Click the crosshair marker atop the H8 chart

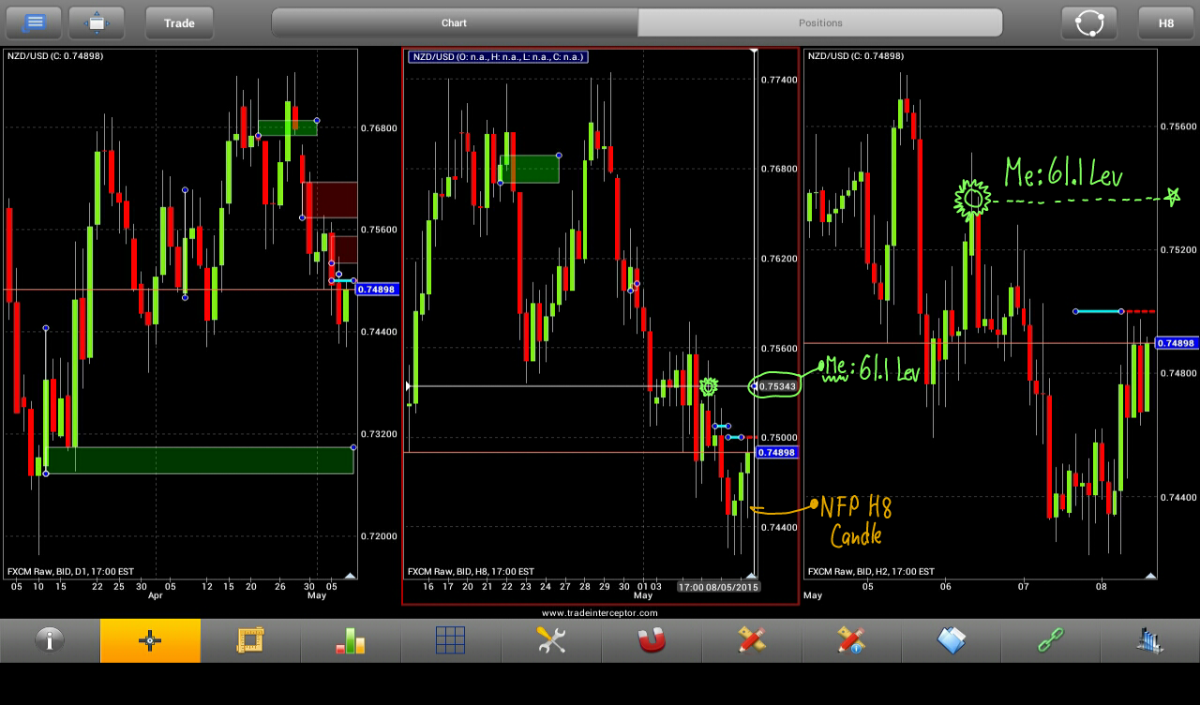(x=755, y=51)
